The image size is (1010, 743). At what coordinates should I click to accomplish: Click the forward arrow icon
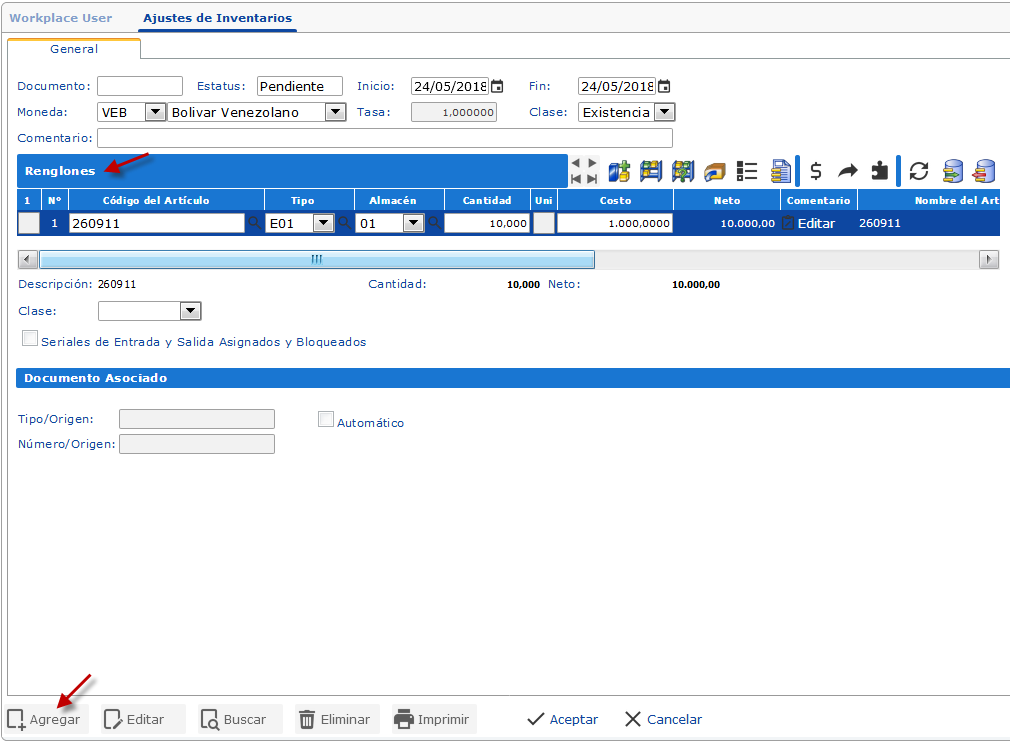[x=850, y=171]
